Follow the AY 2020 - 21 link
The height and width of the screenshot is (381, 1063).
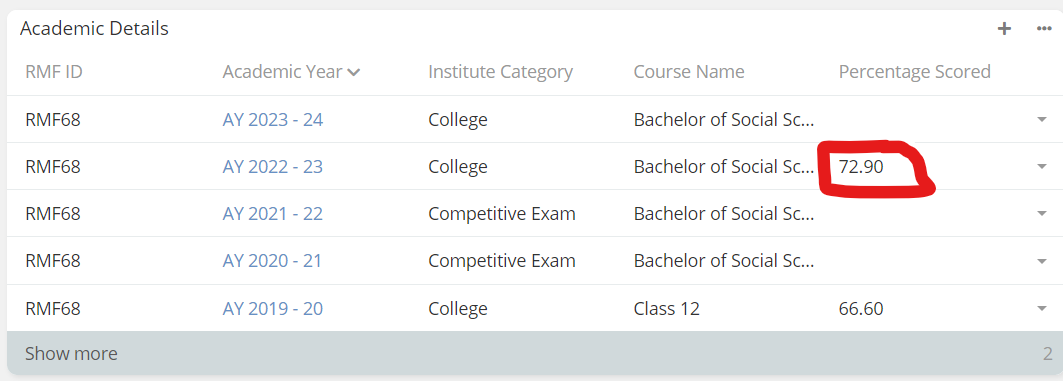click(x=272, y=261)
